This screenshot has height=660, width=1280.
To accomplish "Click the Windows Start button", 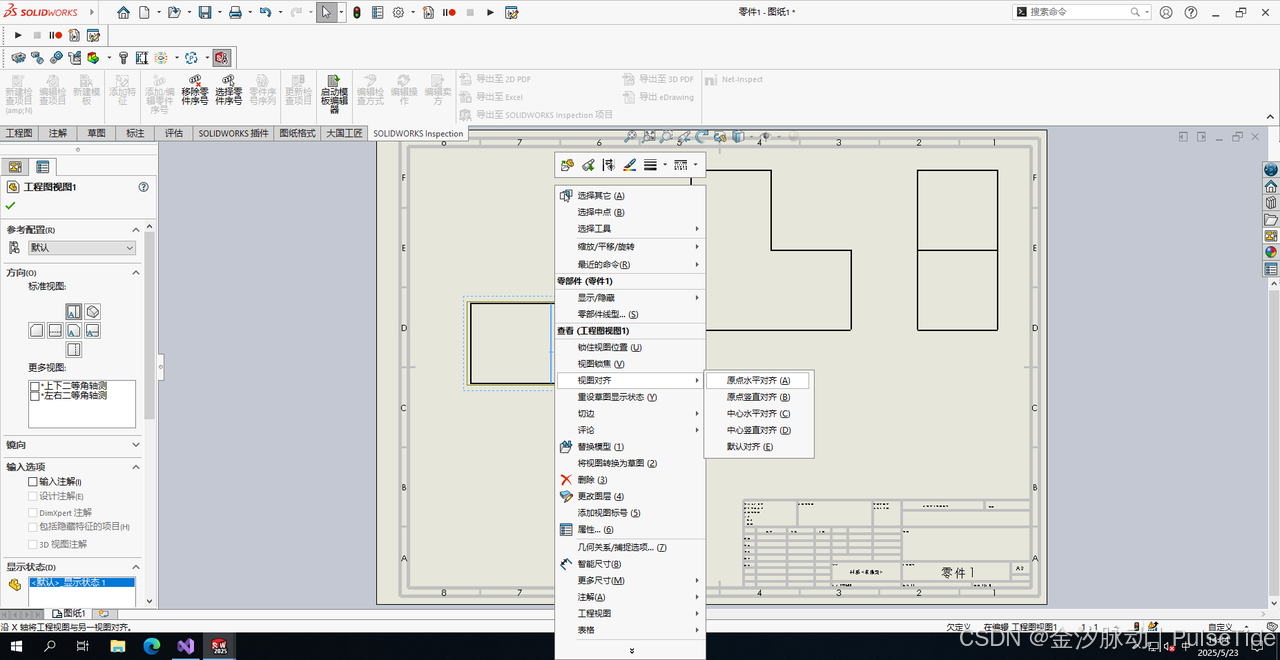I will pyautogui.click(x=18, y=646).
